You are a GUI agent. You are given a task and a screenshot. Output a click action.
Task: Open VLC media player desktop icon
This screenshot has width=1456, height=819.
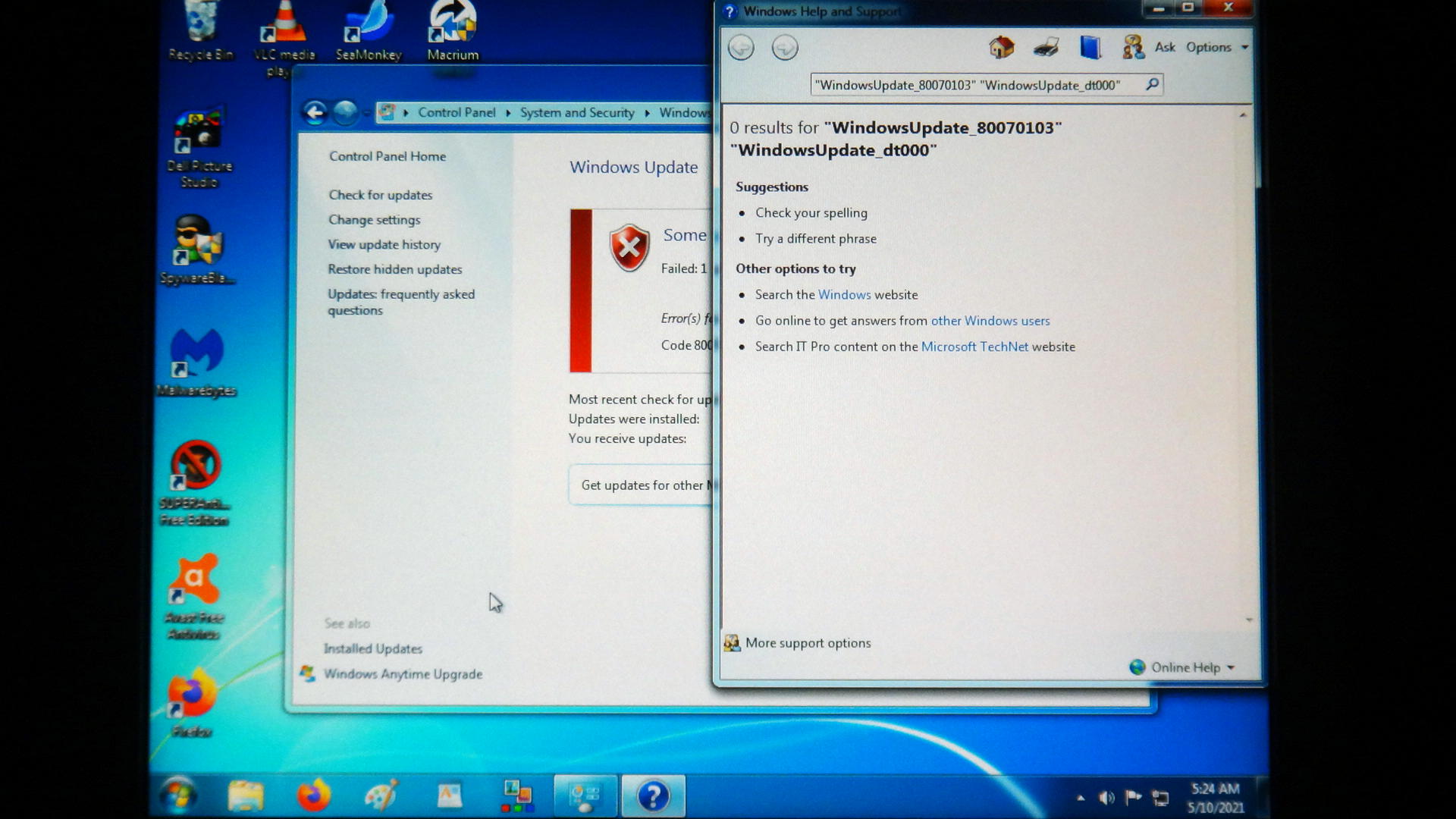[x=284, y=38]
